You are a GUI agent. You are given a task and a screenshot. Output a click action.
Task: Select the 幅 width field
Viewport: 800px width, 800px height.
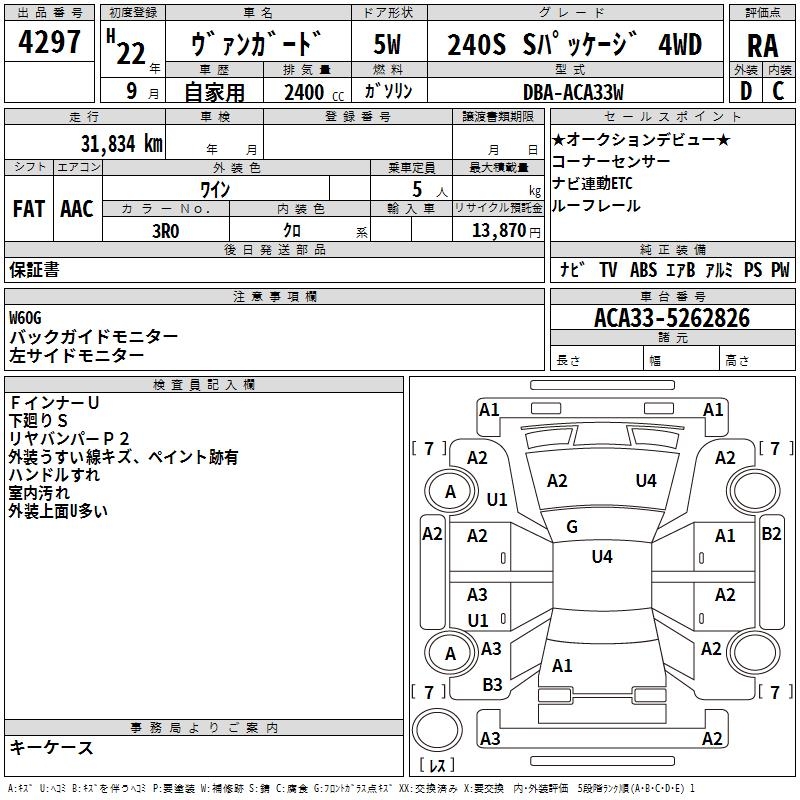point(681,360)
